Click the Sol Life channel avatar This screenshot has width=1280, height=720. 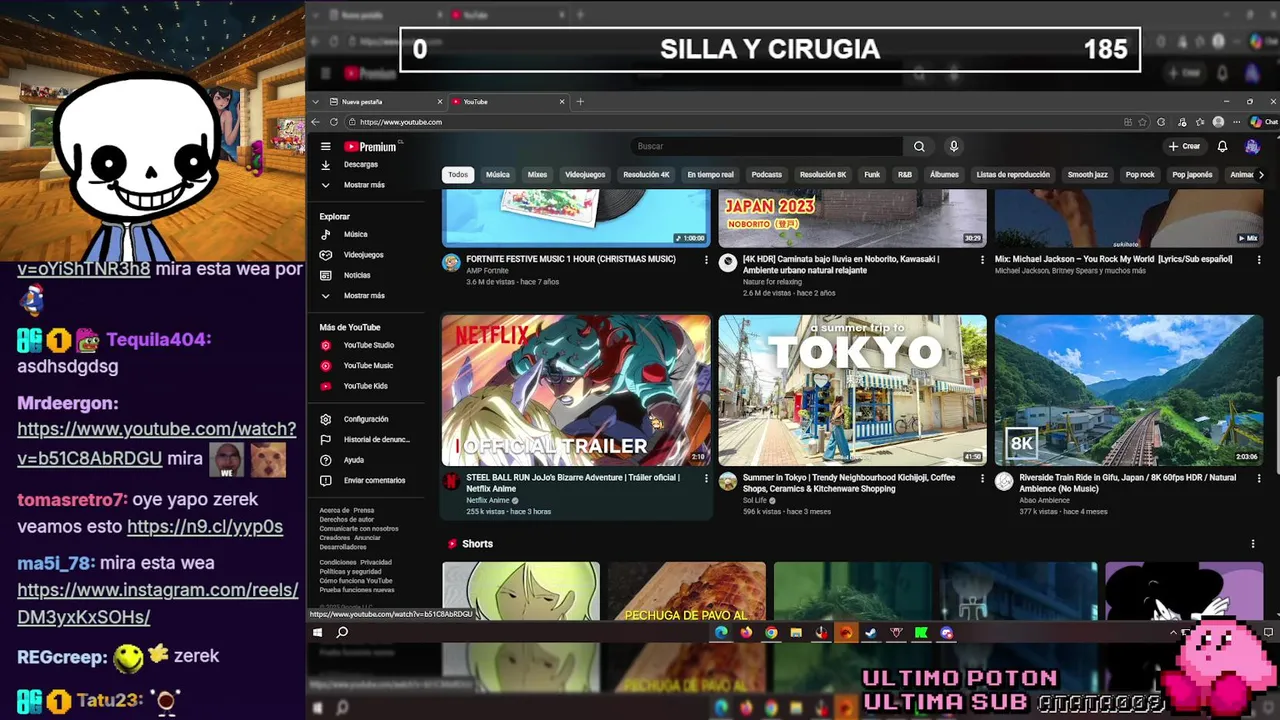click(x=728, y=481)
